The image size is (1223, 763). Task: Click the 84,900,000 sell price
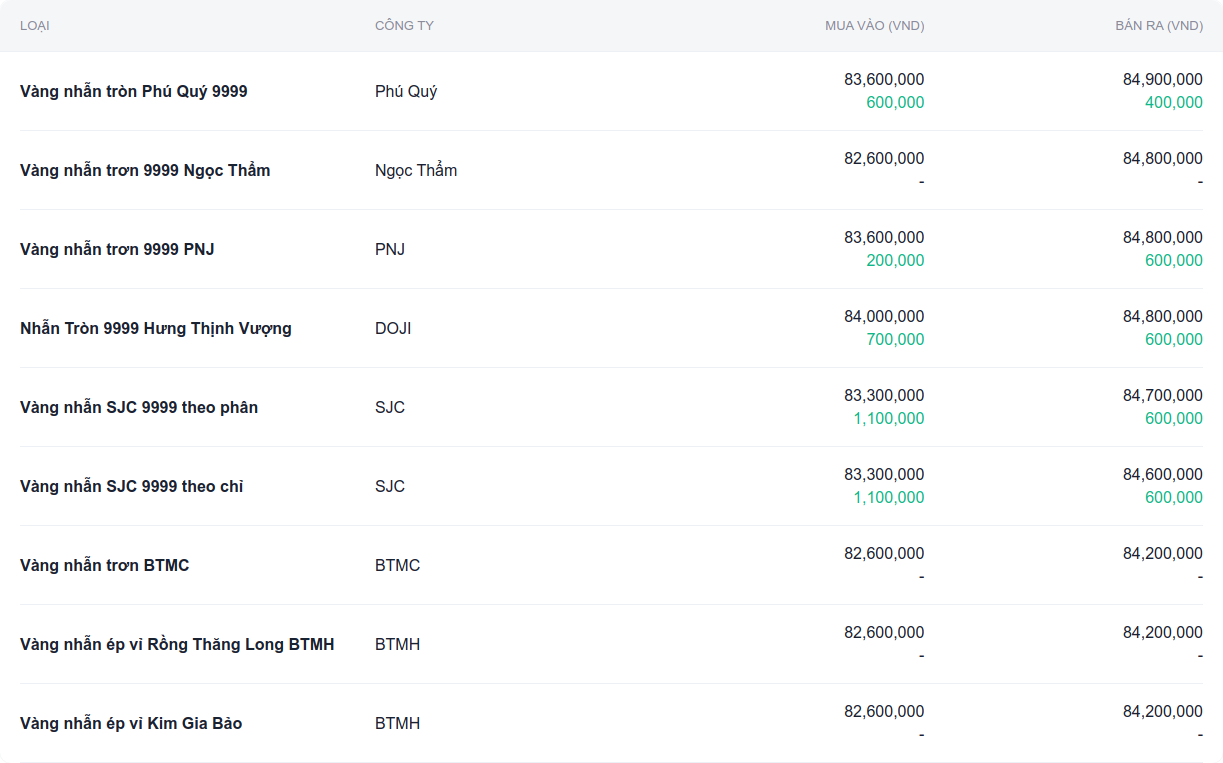coord(1162,79)
